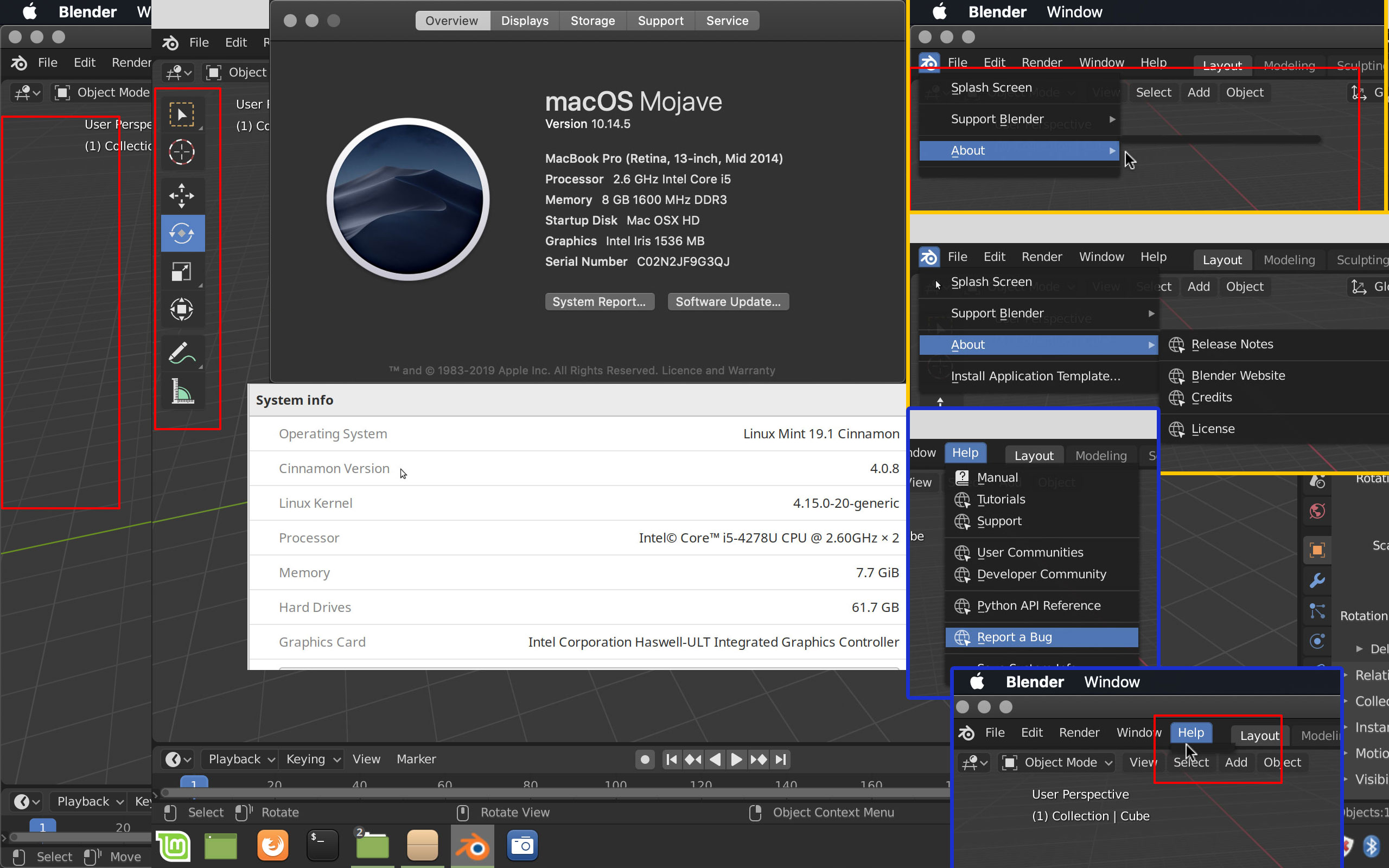Click the Modeling tab in Blender
The image size is (1389, 868).
pyautogui.click(x=1290, y=65)
